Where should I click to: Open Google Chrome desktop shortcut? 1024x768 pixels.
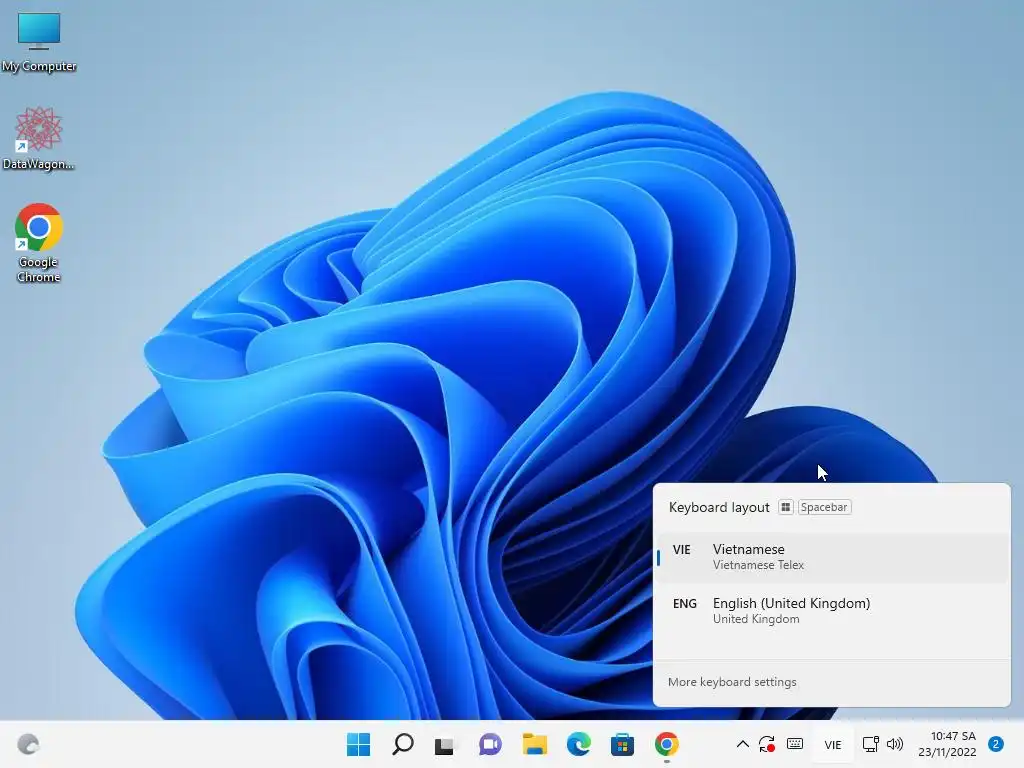tap(39, 243)
